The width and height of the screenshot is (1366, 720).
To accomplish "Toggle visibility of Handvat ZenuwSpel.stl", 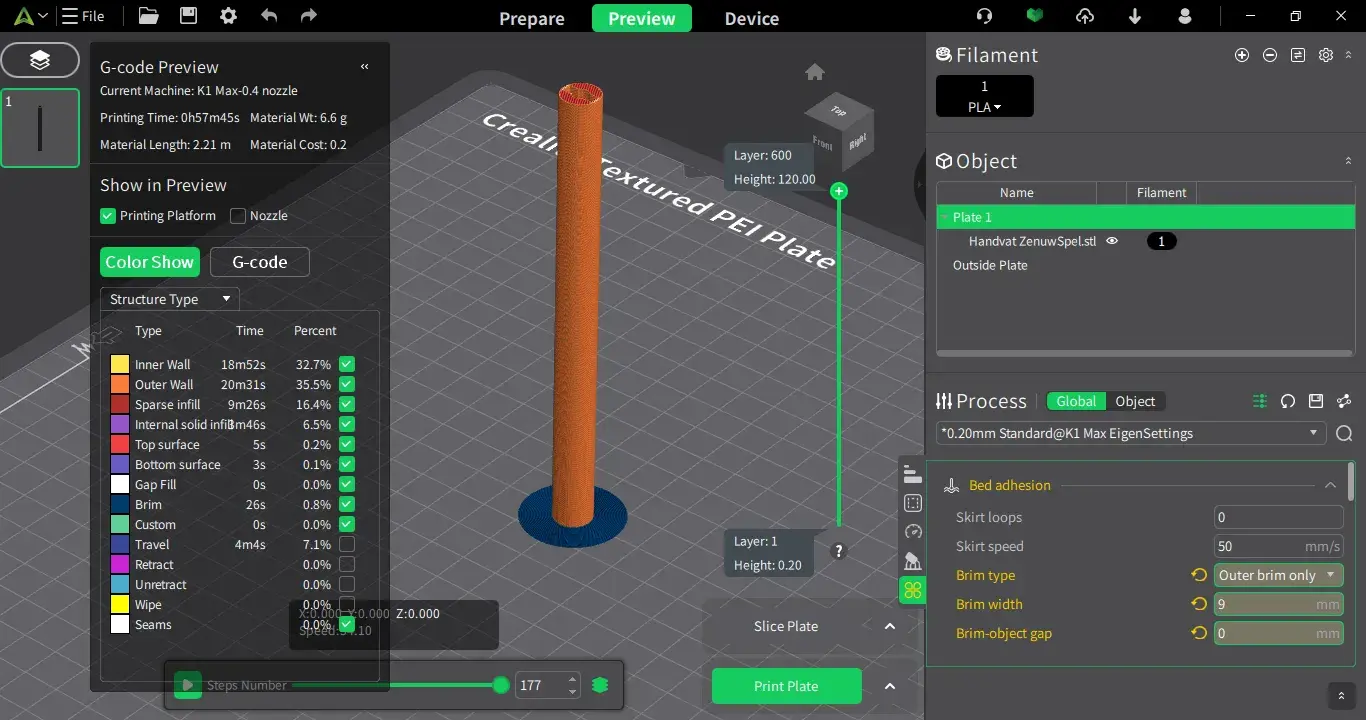I will (x=1111, y=241).
